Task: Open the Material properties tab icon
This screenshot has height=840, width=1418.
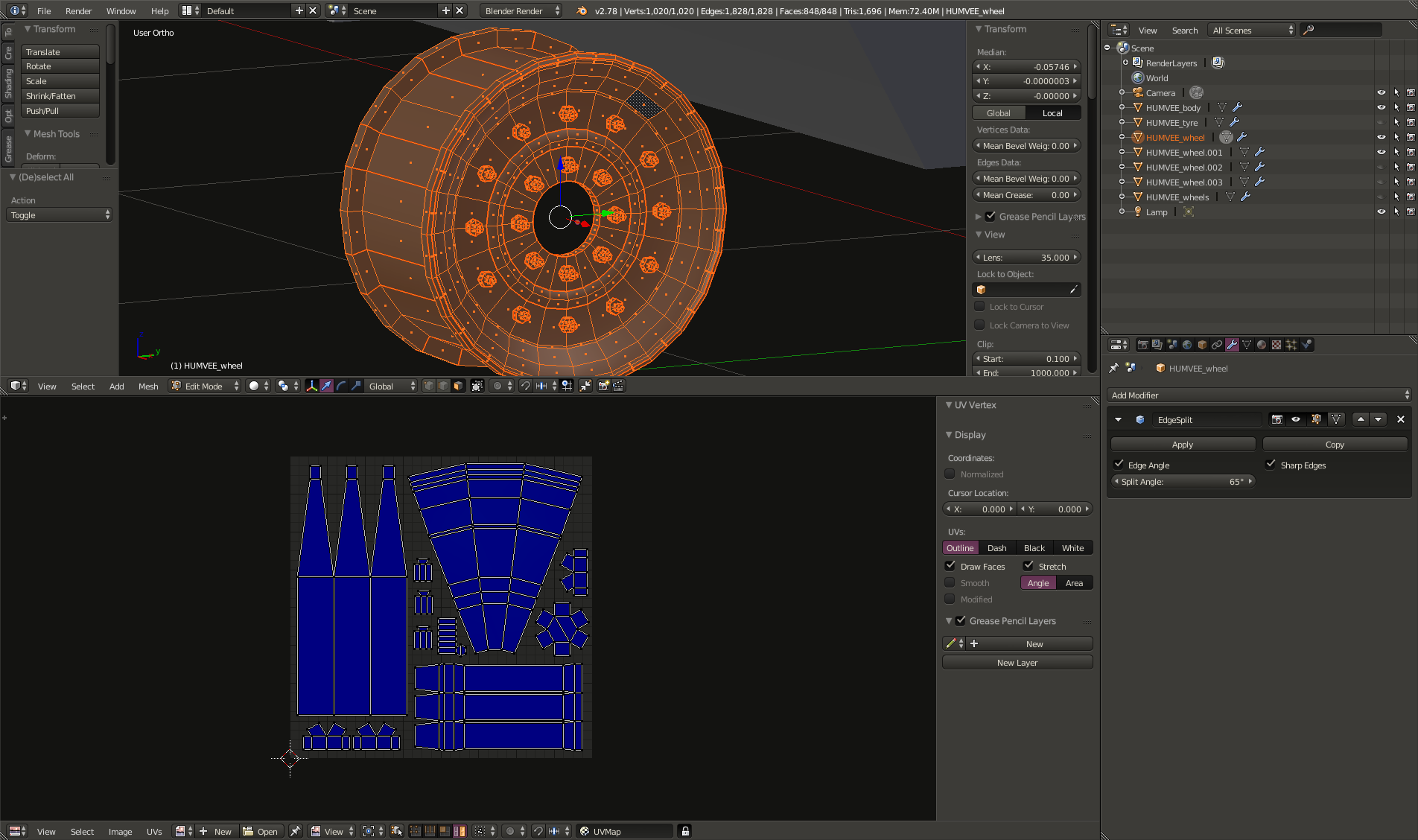Action: click(1262, 345)
